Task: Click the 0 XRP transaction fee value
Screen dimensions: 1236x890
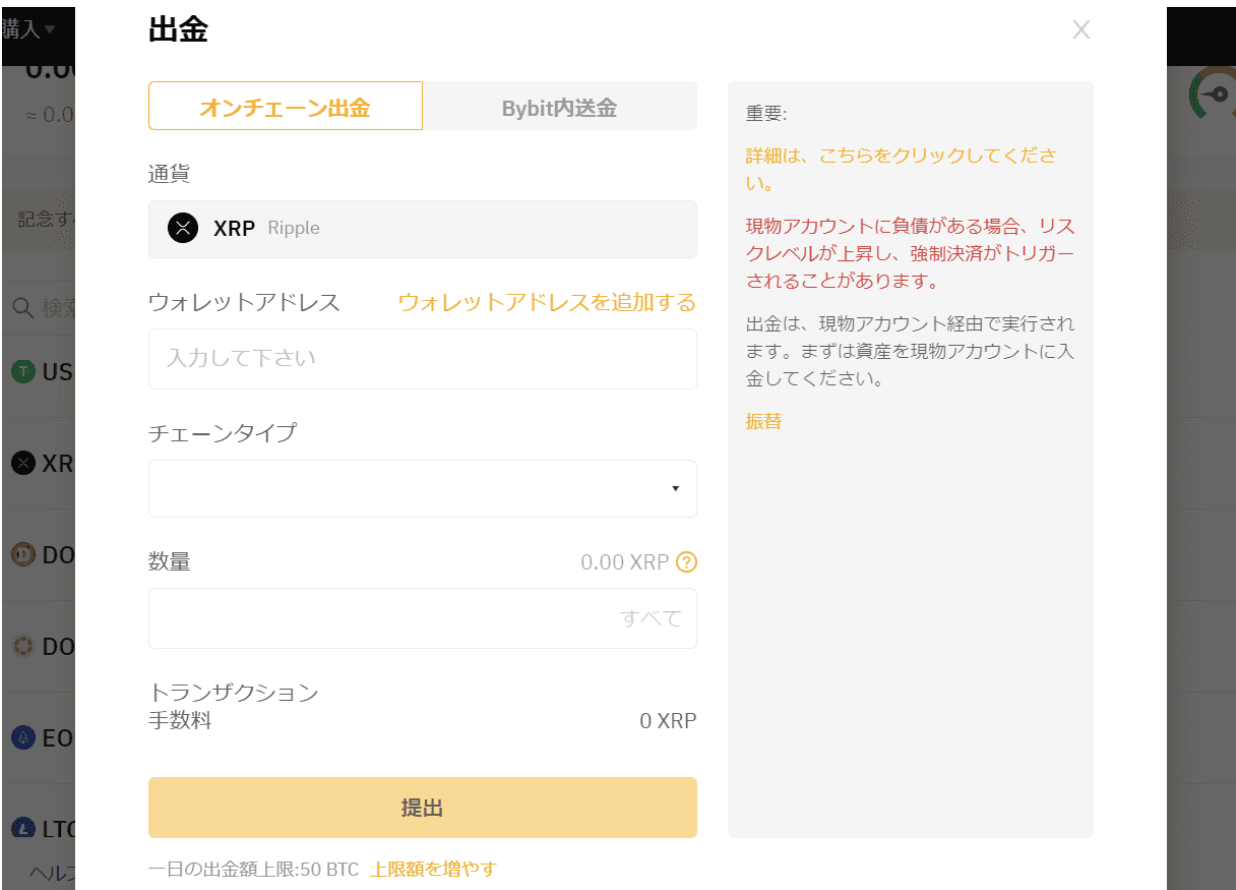Action: pos(668,720)
